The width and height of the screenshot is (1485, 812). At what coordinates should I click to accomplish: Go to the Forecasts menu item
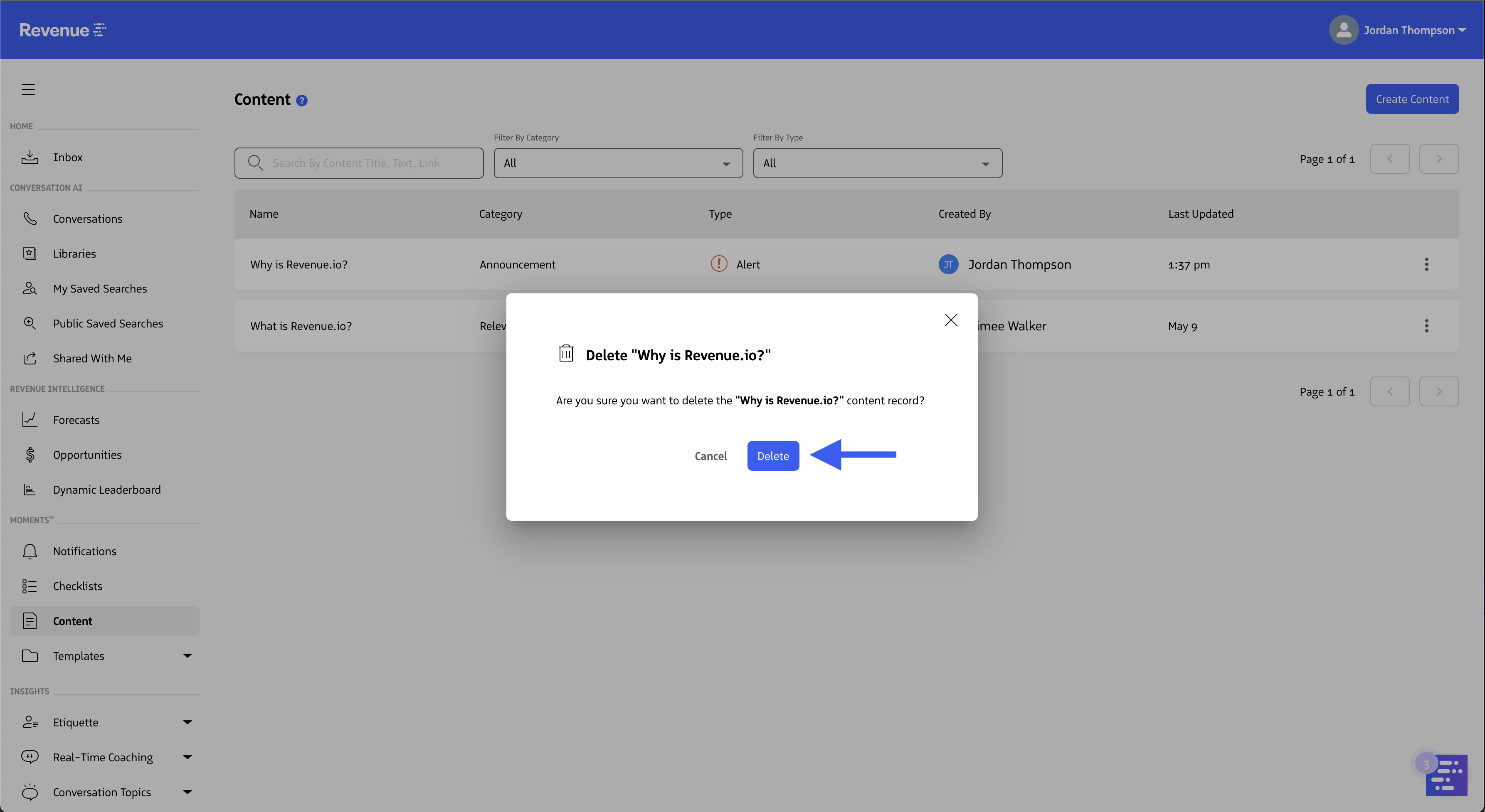coord(104,420)
